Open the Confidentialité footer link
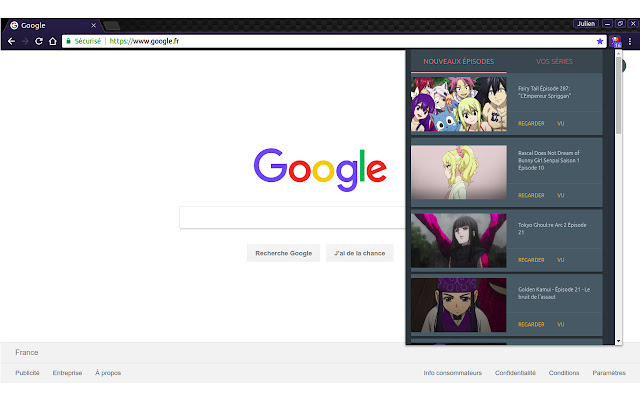This screenshot has width=640, height=400. (x=515, y=373)
